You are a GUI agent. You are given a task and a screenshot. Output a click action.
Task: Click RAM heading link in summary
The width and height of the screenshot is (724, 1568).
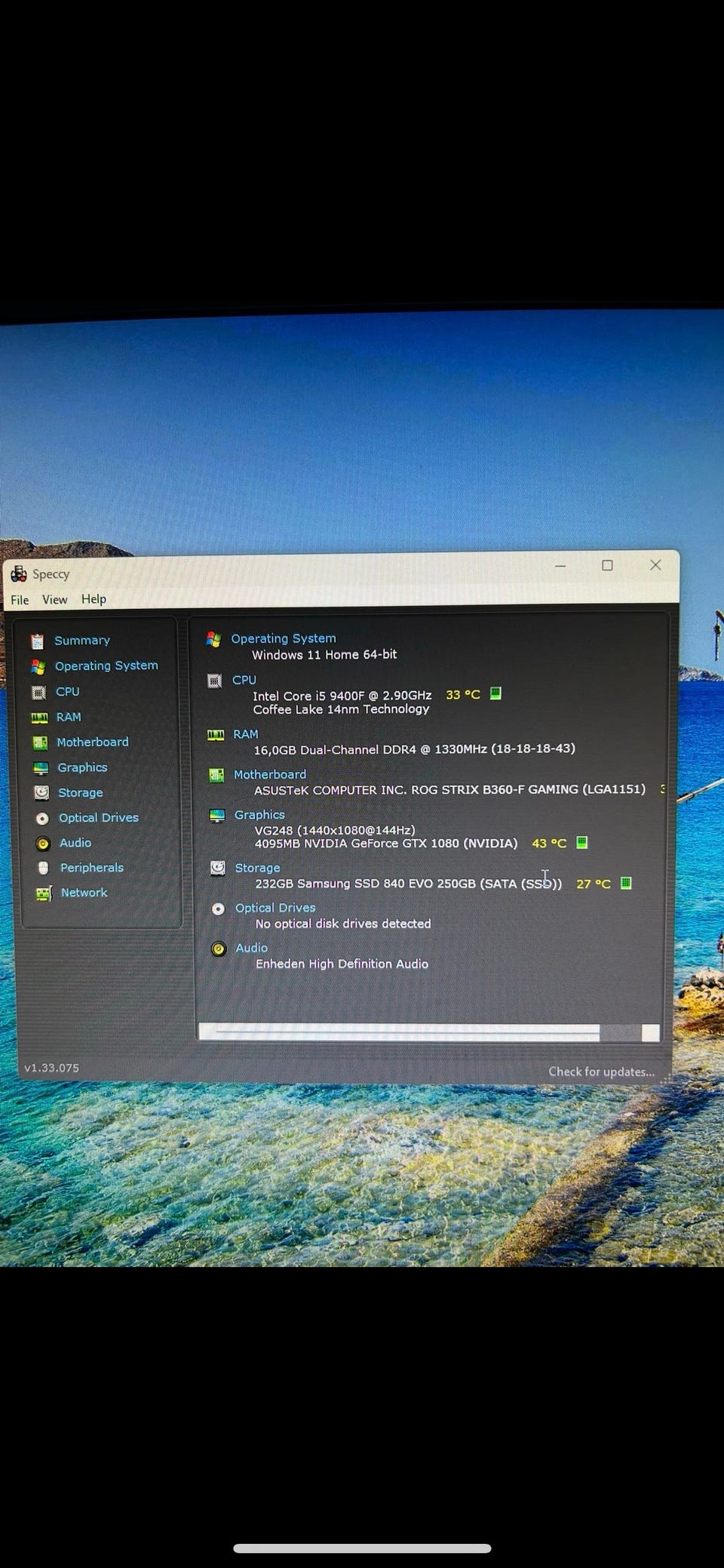pos(246,734)
